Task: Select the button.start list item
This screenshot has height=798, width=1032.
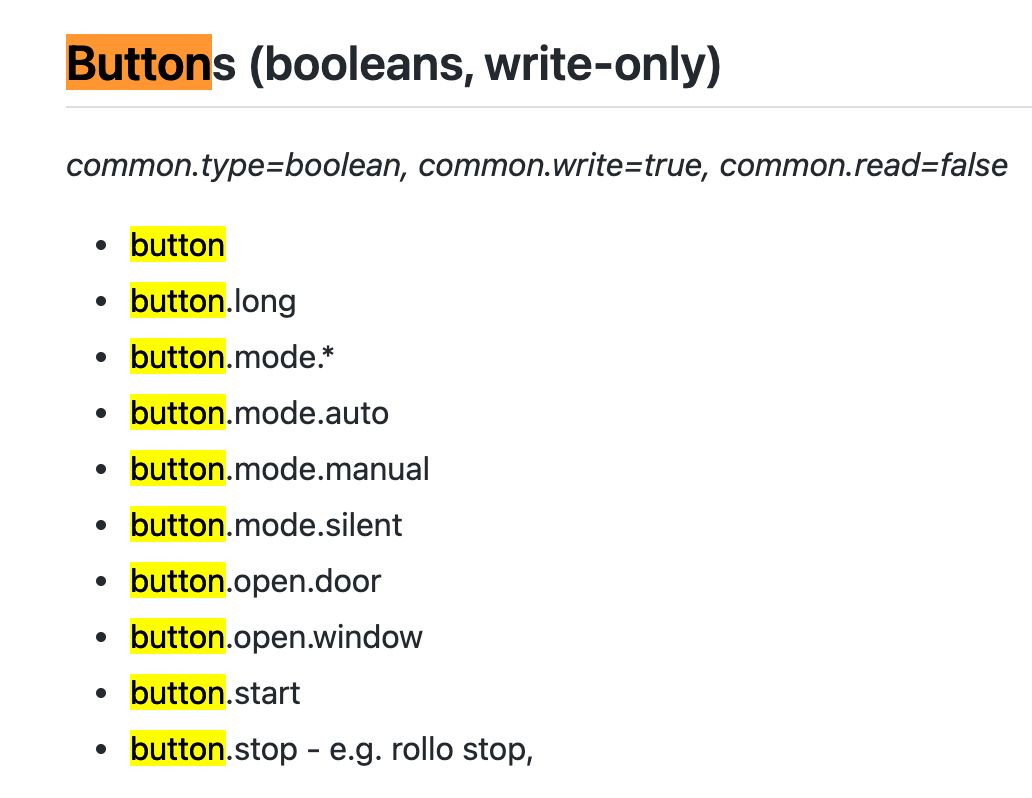Action: click(x=215, y=693)
